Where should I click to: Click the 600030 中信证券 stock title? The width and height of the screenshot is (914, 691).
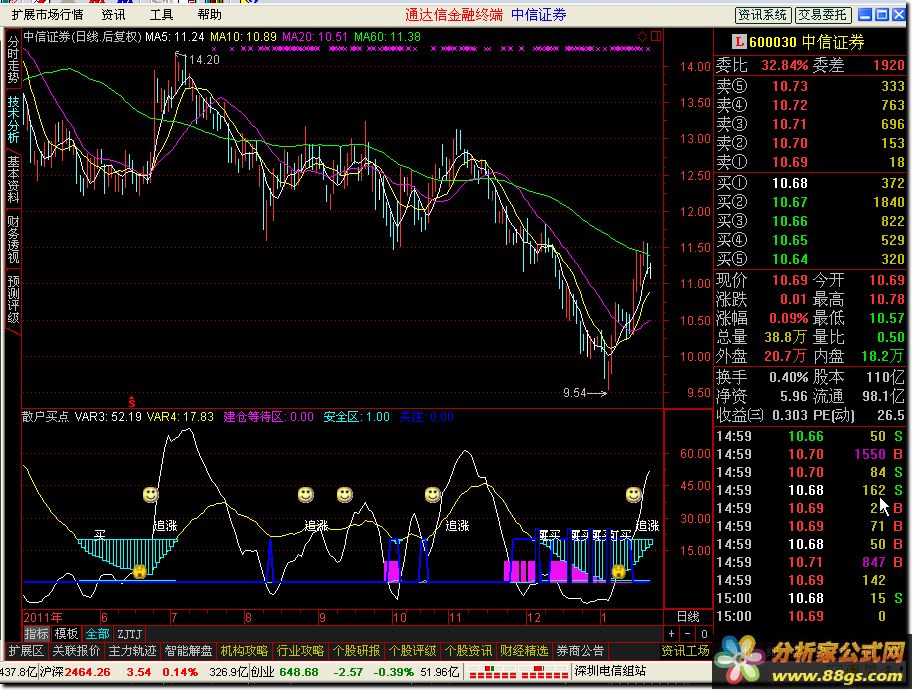tap(807, 42)
